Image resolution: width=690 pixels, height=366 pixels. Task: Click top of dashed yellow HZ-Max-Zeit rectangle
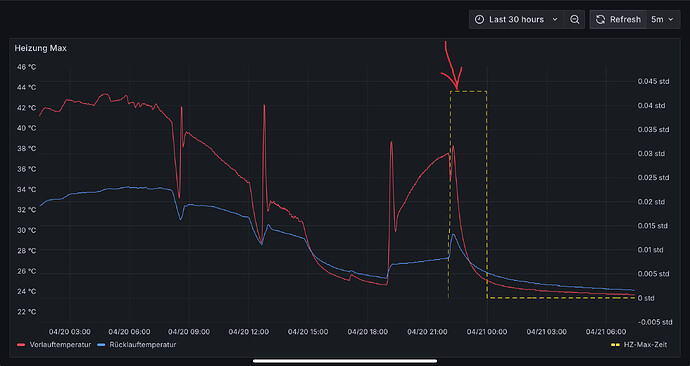point(468,92)
